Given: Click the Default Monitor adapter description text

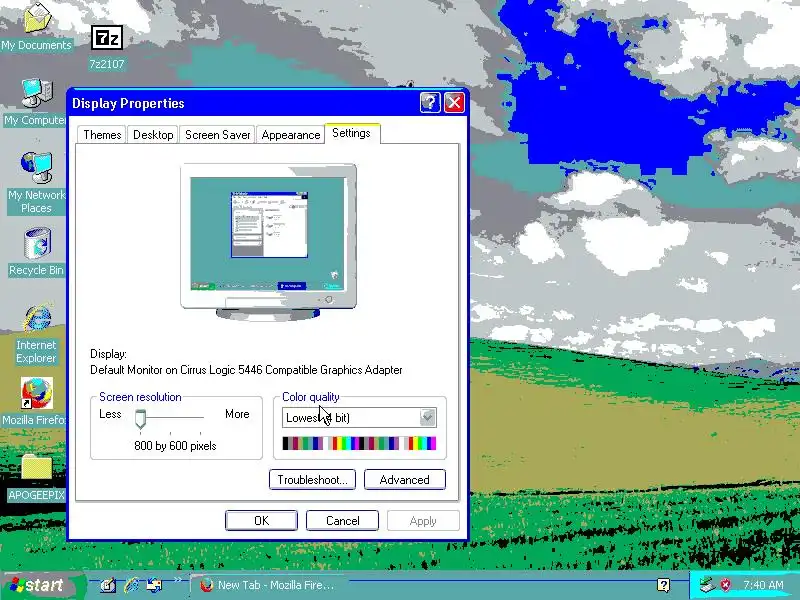Looking at the screenshot, I should (246, 370).
